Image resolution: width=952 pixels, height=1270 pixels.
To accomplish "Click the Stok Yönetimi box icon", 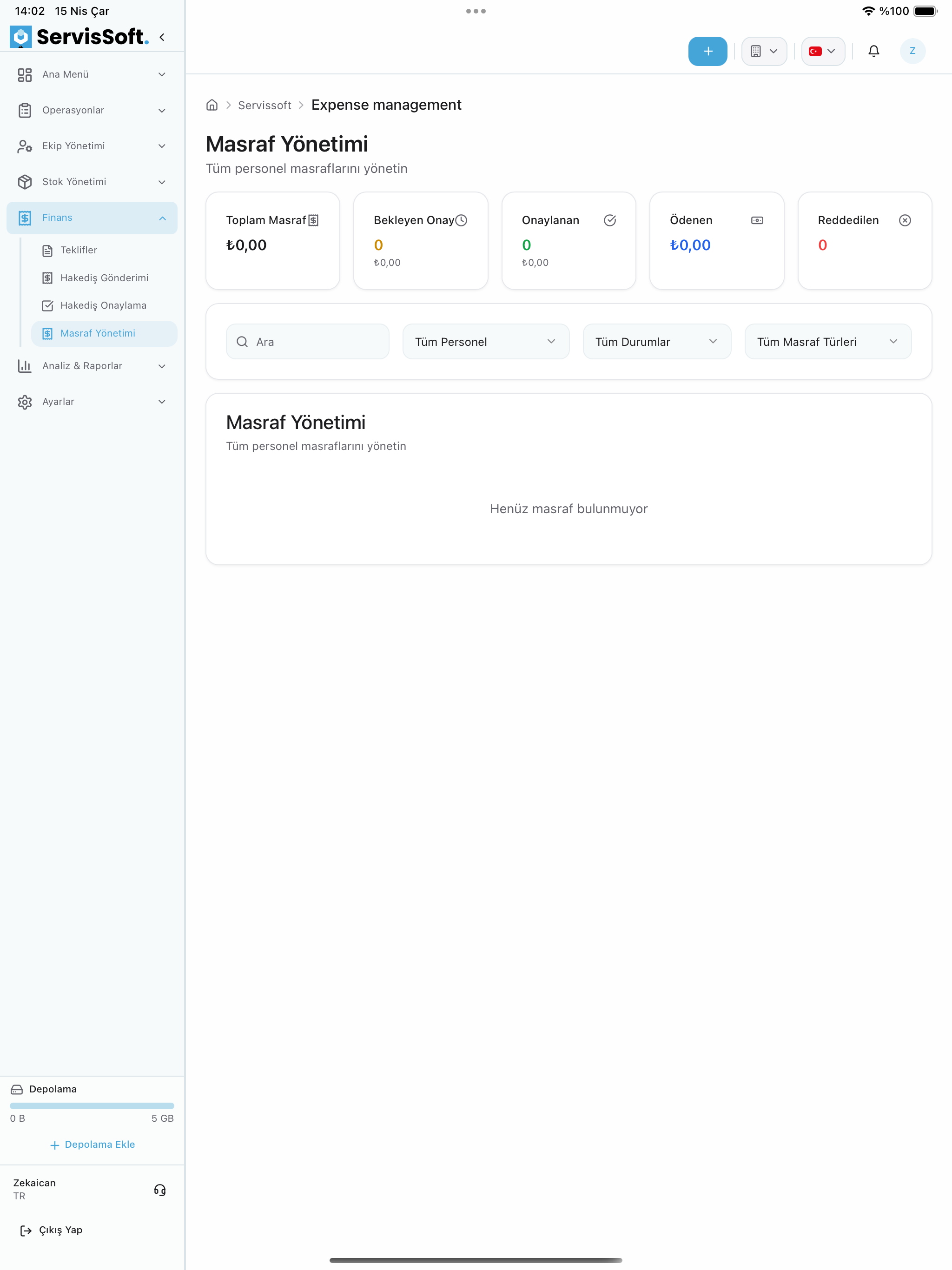I will point(25,182).
